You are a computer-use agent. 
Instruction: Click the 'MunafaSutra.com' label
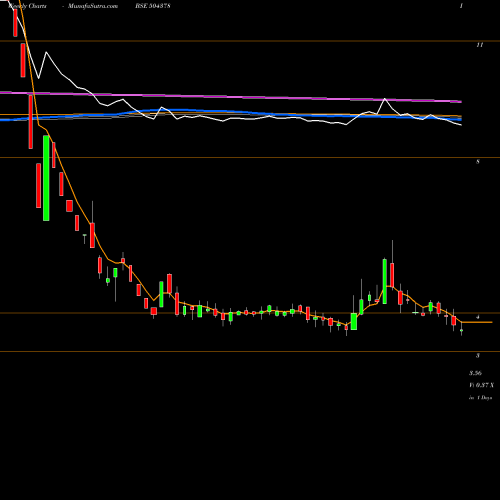tap(93, 6)
